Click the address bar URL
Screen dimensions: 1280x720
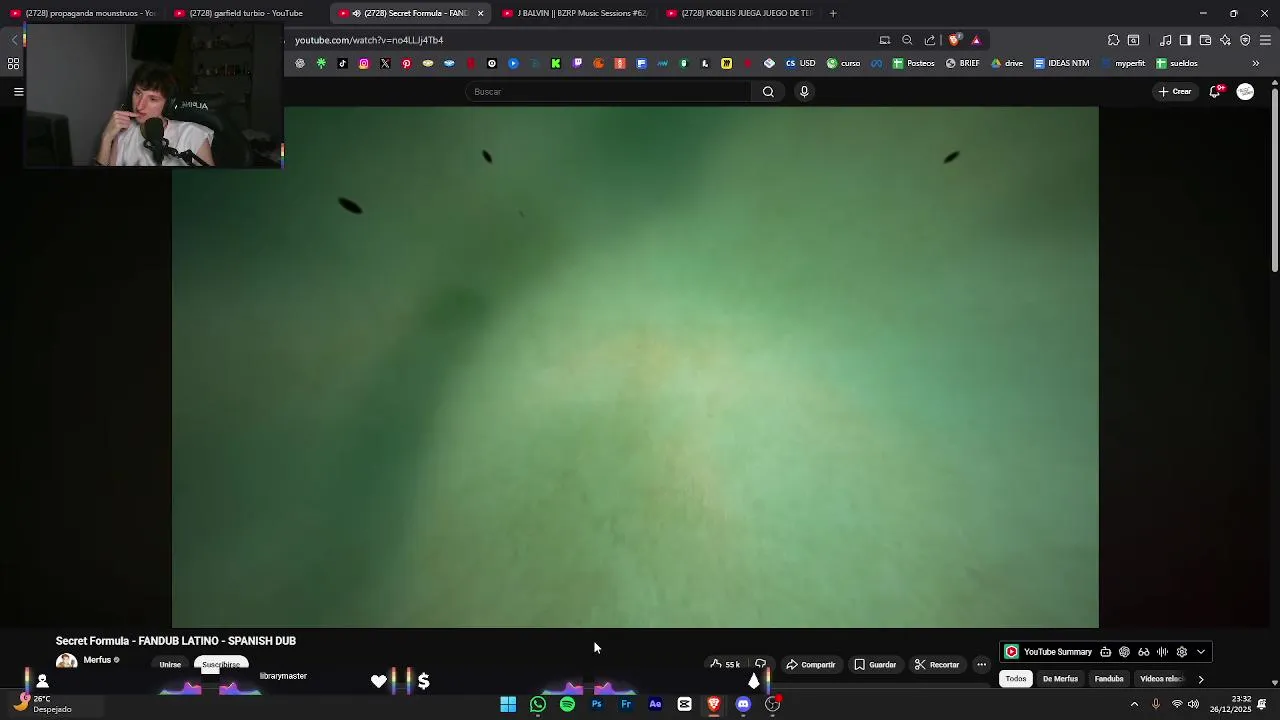click(369, 40)
